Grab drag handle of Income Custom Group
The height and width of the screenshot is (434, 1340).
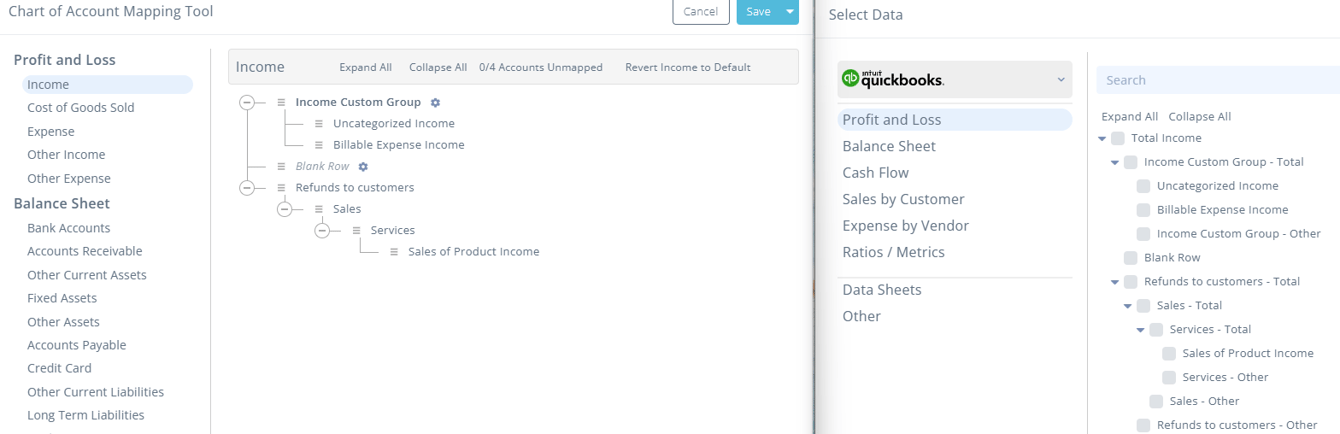[x=282, y=102]
